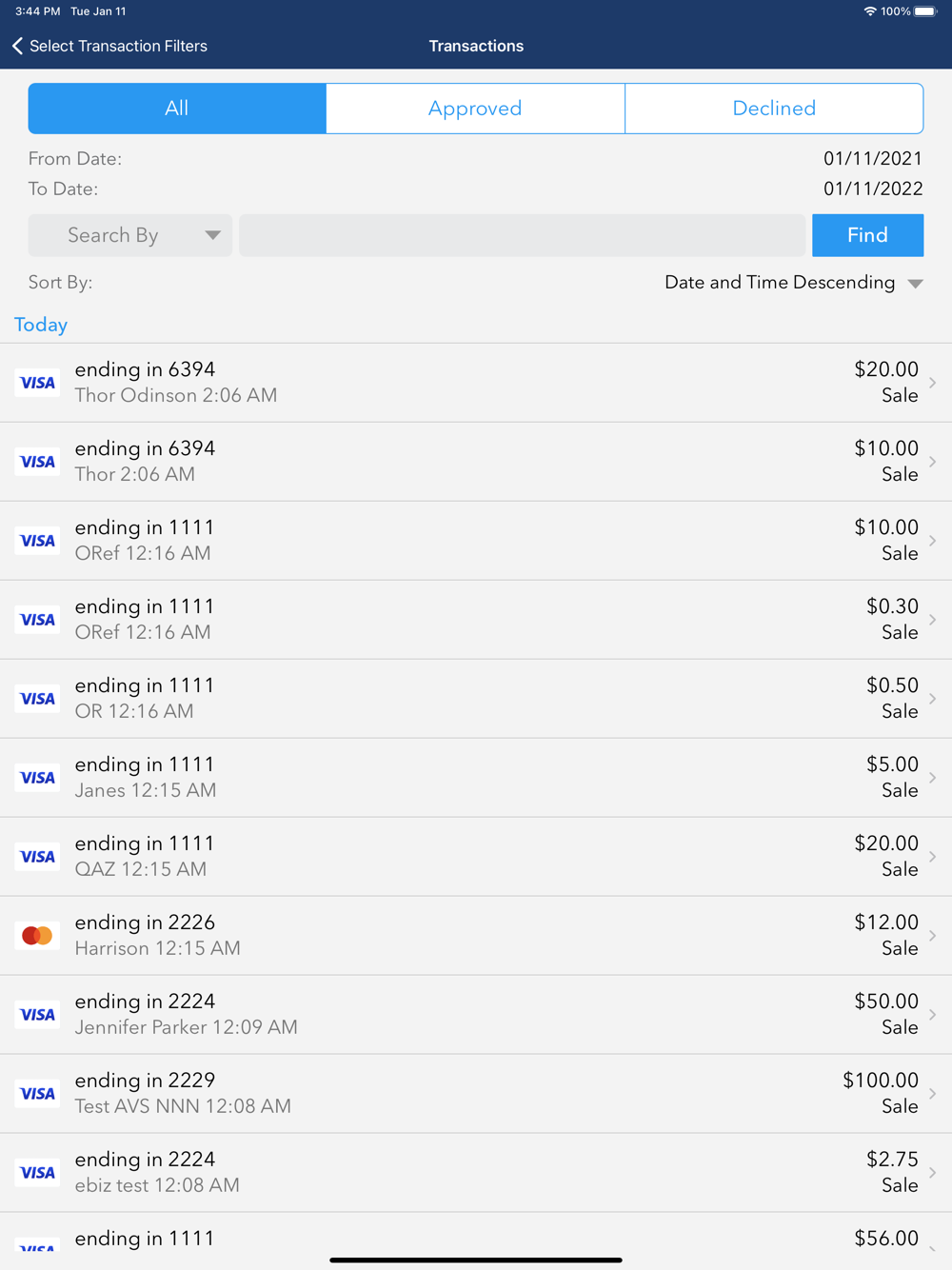Change the To Date 01/11/2022

tap(872, 189)
